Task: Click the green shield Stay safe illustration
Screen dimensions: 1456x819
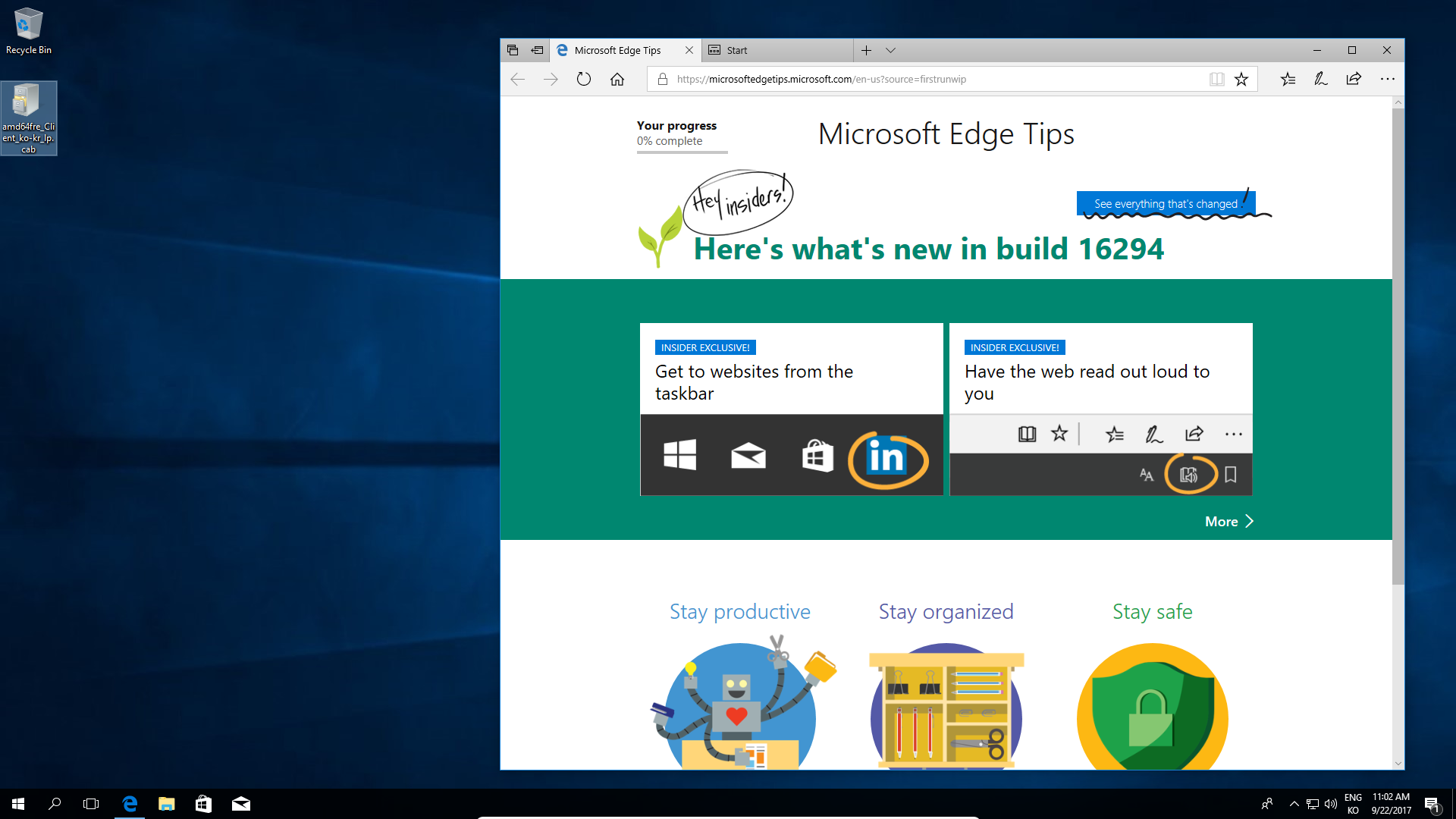Action: click(x=1152, y=707)
